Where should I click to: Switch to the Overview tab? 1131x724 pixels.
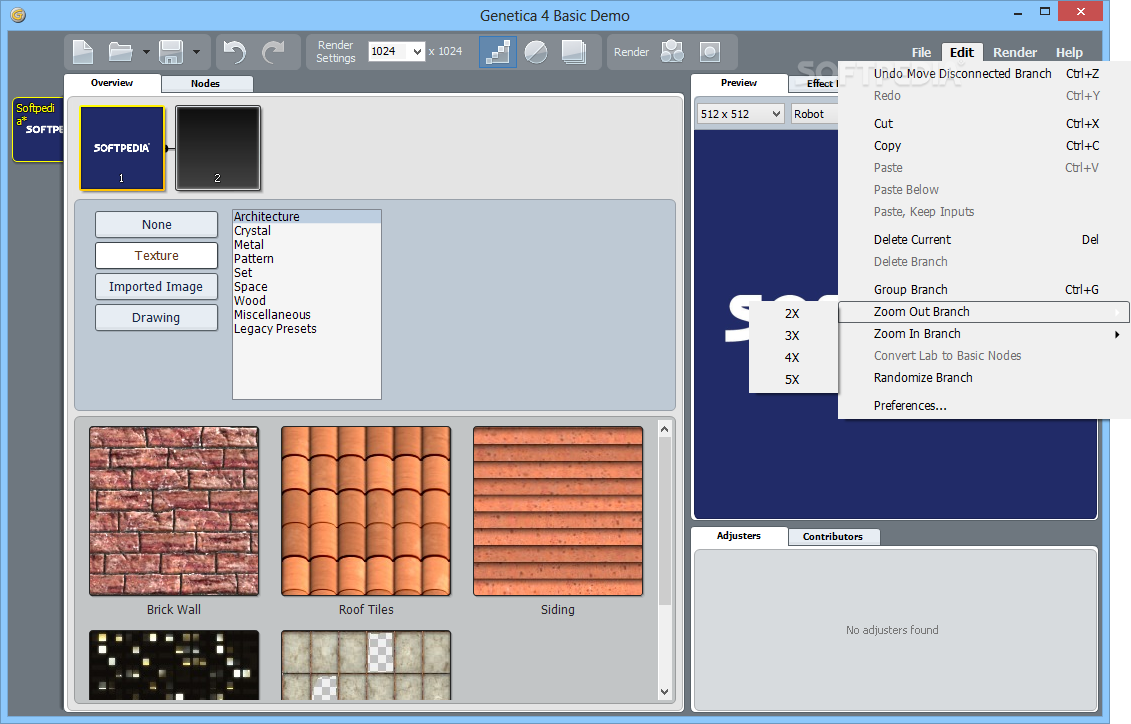click(x=112, y=83)
